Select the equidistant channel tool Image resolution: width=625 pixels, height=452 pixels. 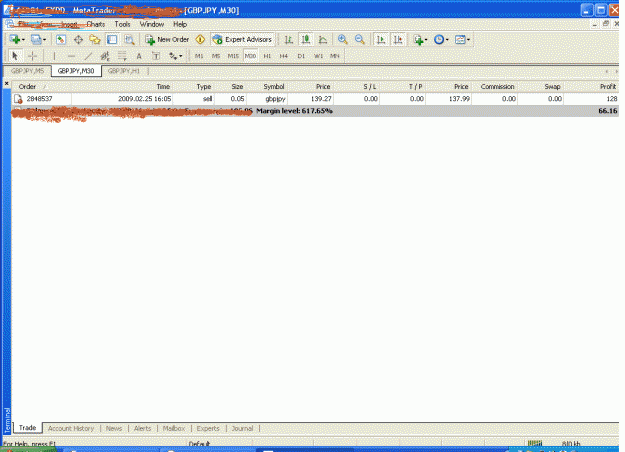pos(105,56)
